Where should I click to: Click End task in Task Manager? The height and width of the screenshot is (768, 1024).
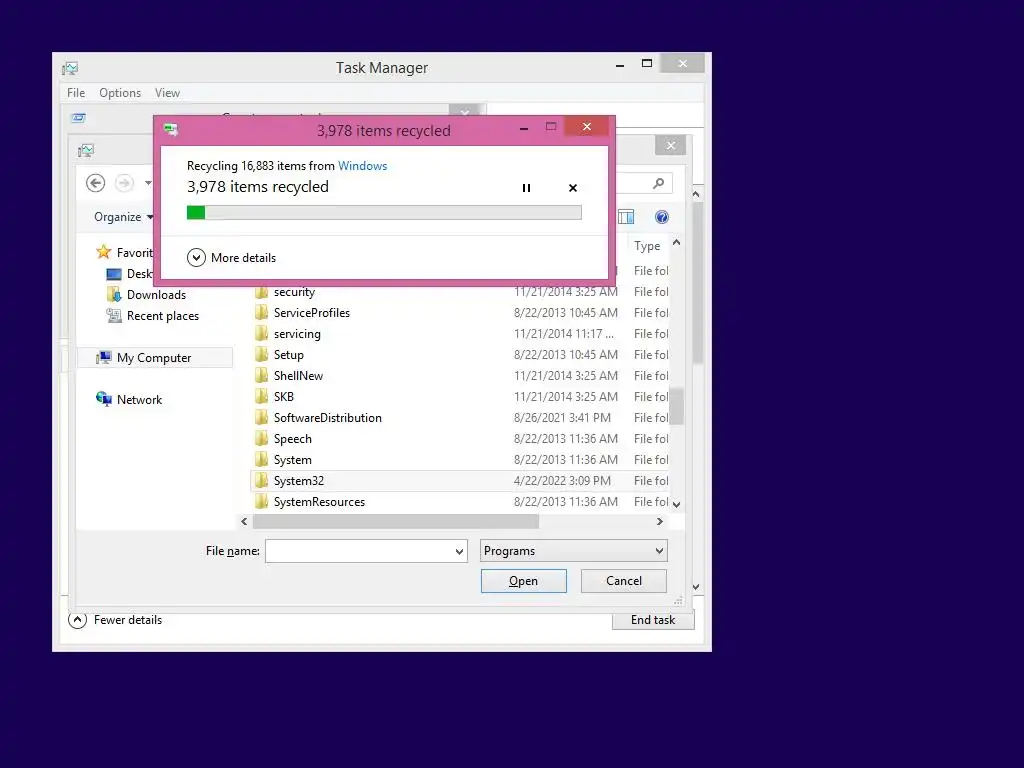point(653,620)
